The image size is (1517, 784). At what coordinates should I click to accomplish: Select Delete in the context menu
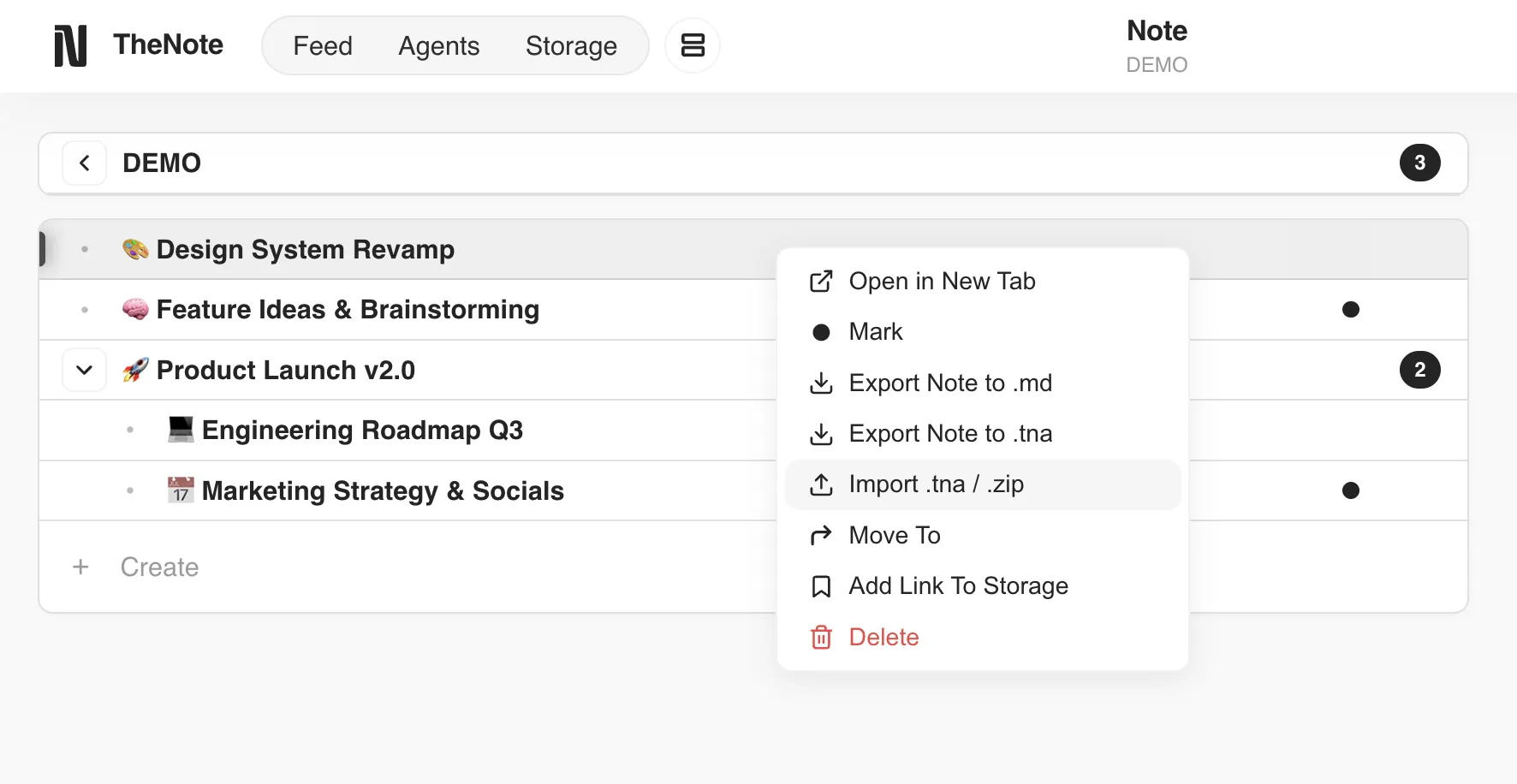[x=983, y=638]
